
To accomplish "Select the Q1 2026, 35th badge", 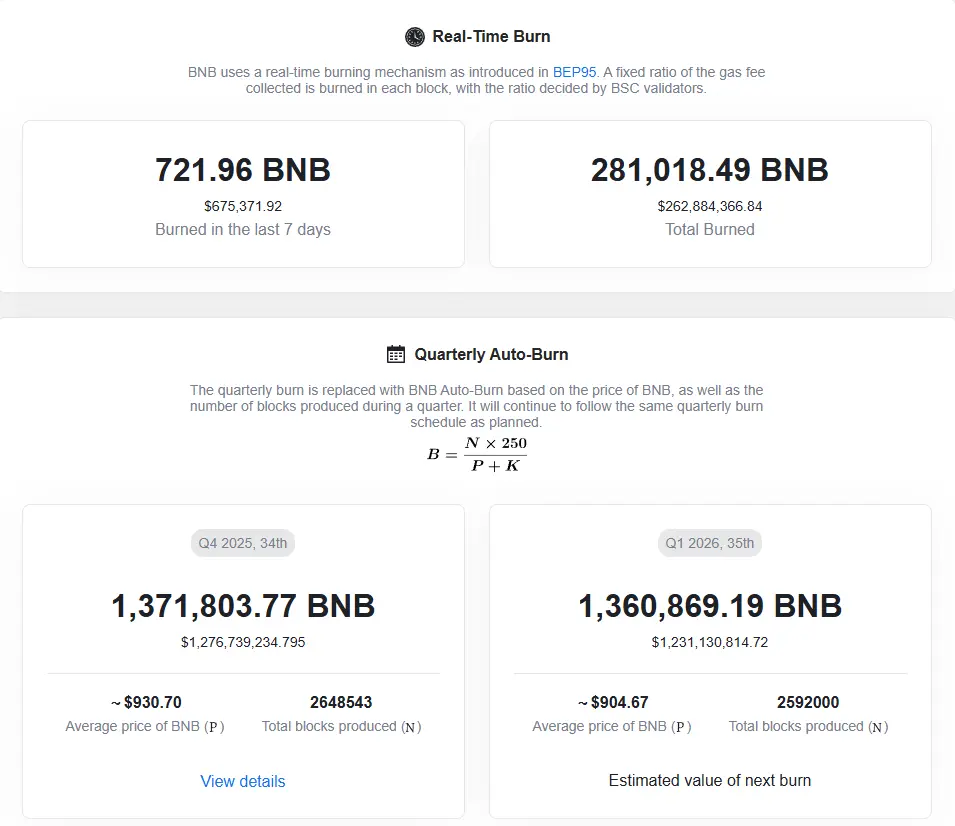I will (710, 544).
